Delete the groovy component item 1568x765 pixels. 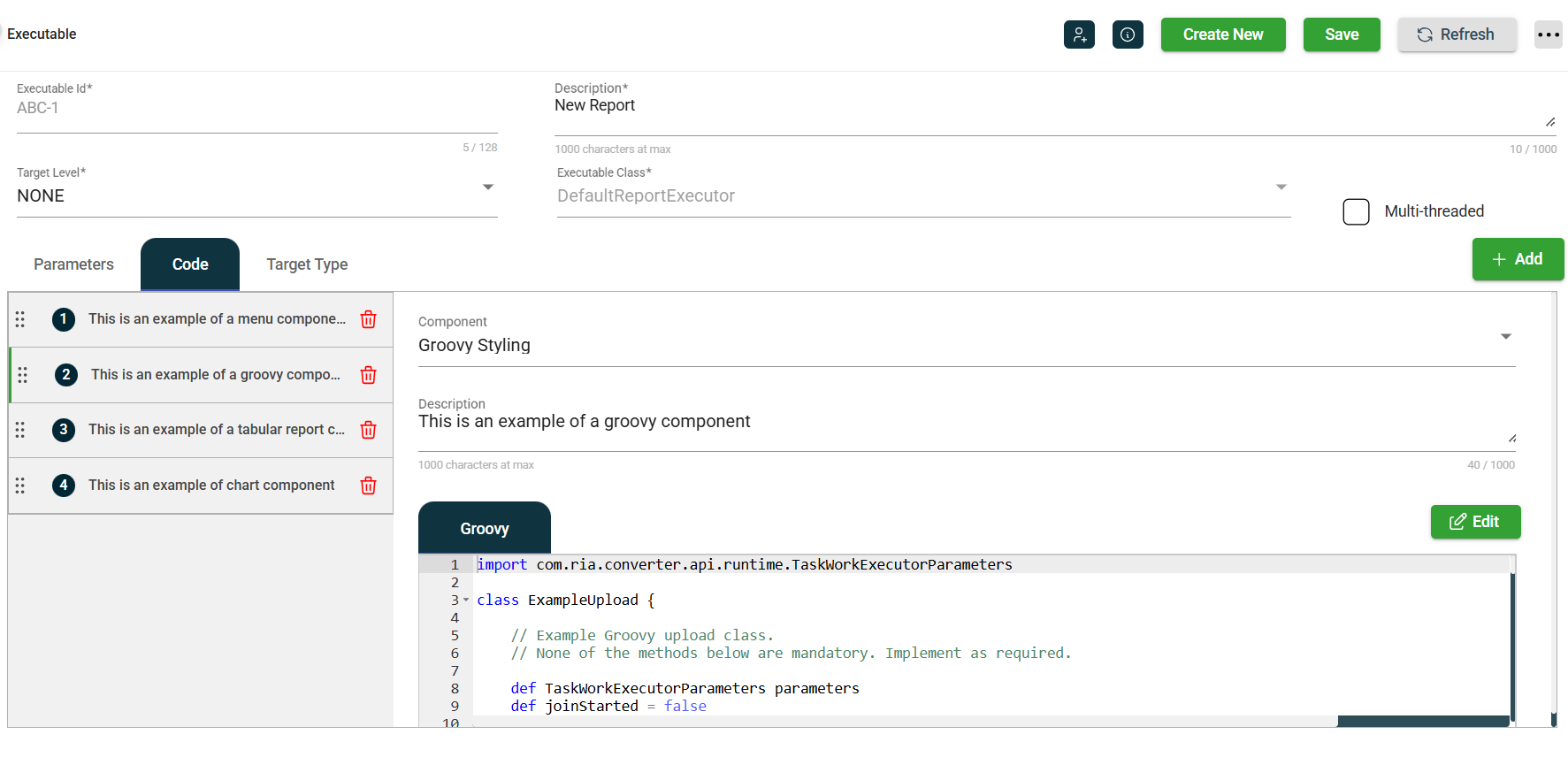369,375
